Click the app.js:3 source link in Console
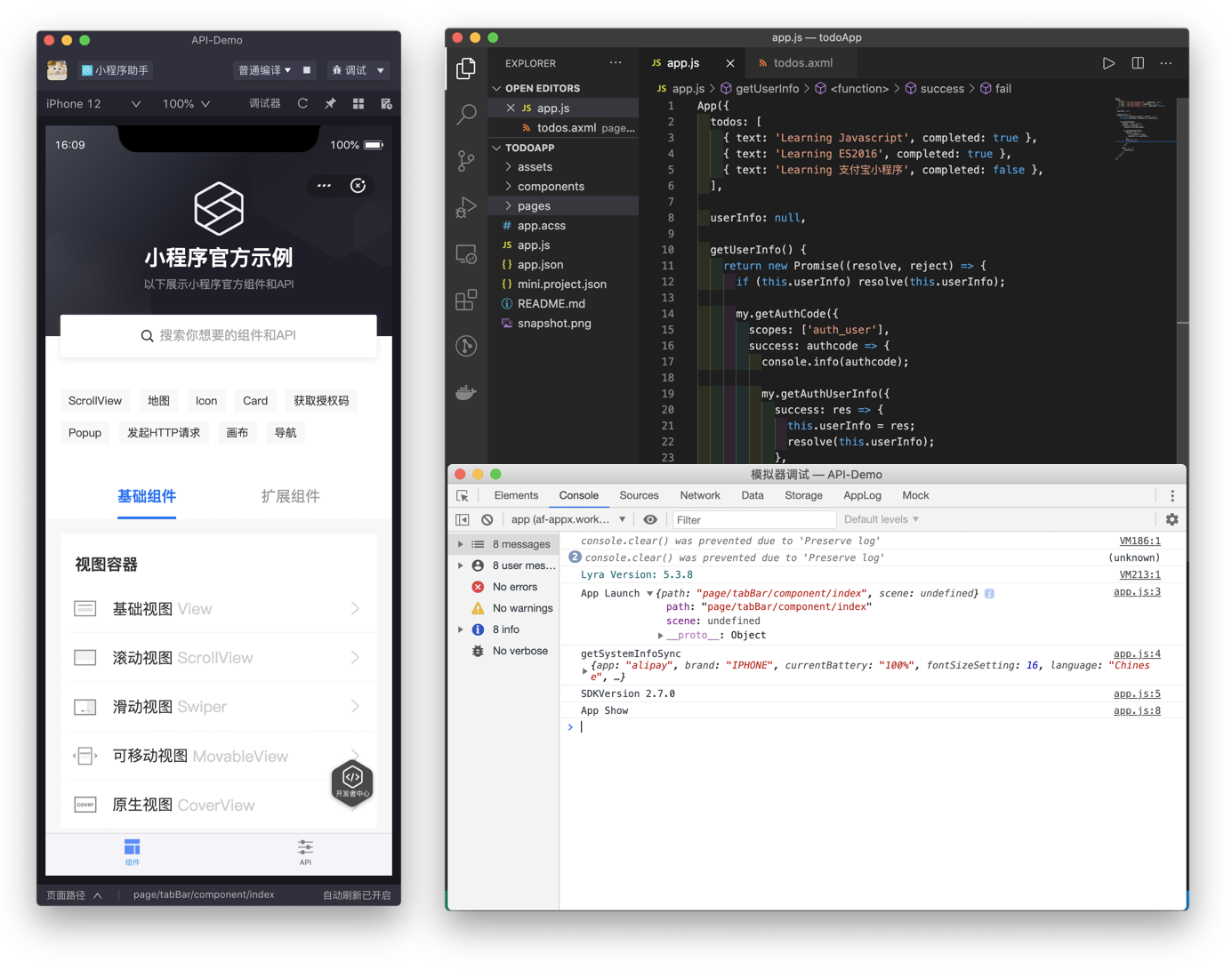 pos(1137,591)
